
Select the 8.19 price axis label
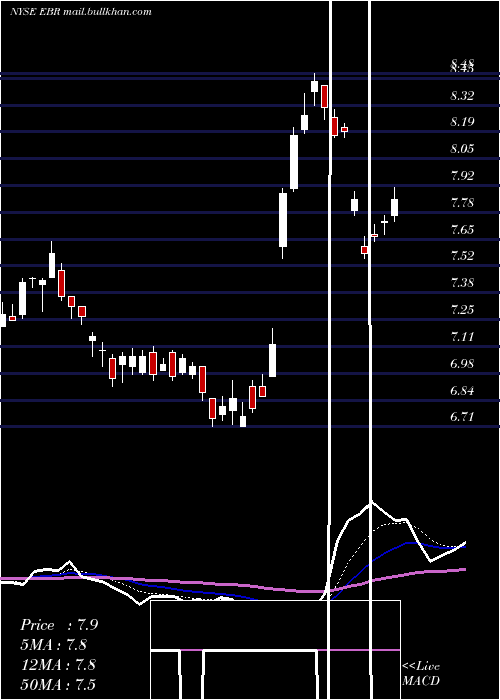pyautogui.click(x=462, y=122)
